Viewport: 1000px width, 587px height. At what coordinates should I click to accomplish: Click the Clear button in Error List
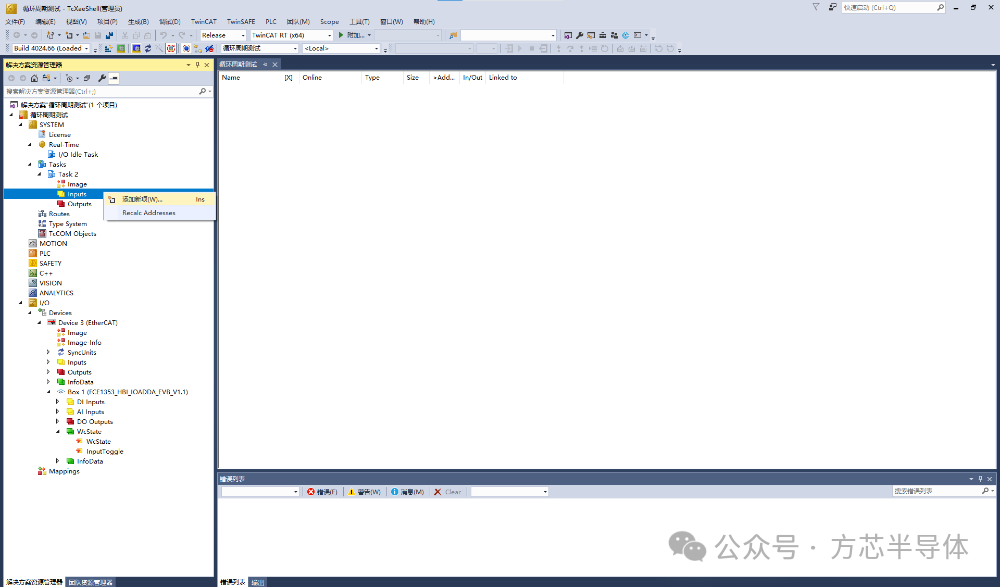point(448,492)
